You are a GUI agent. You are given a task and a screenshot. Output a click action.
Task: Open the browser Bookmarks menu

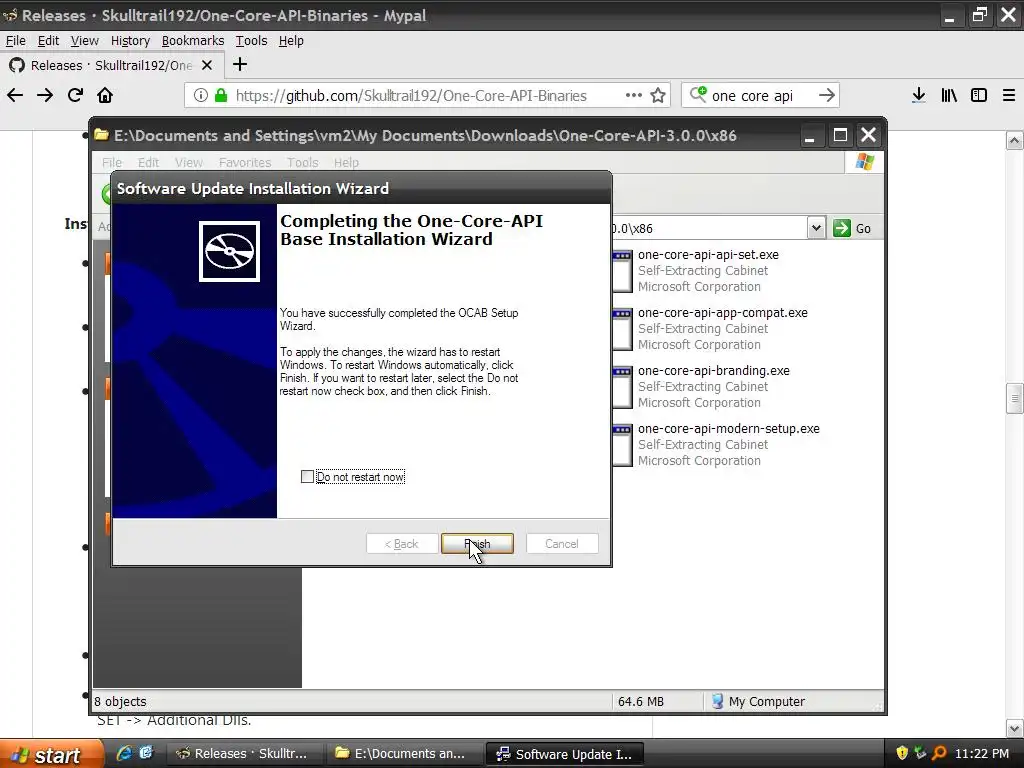pos(193,40)
